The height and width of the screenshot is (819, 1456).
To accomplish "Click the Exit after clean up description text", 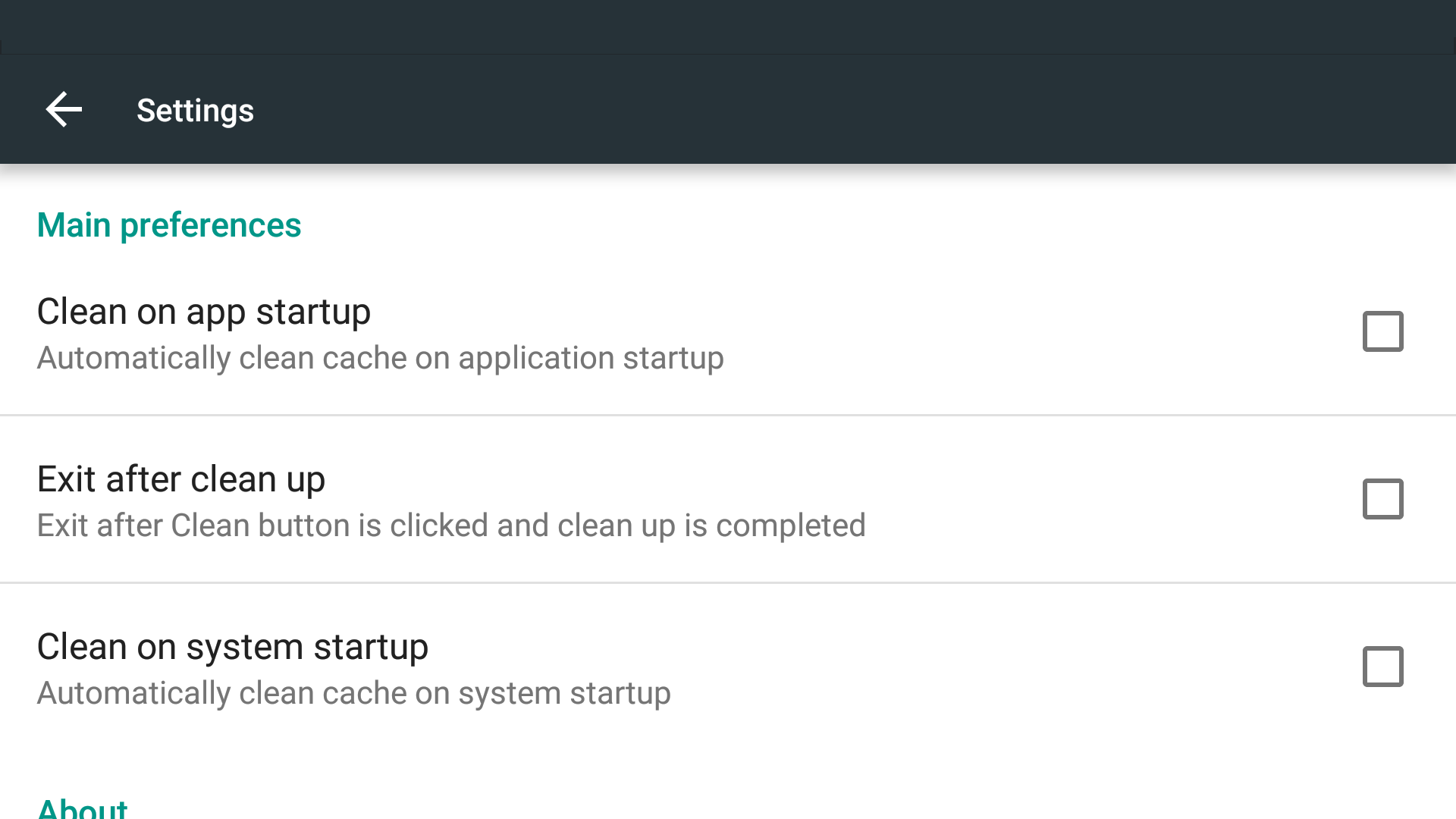I will click(x=450, y=525).
